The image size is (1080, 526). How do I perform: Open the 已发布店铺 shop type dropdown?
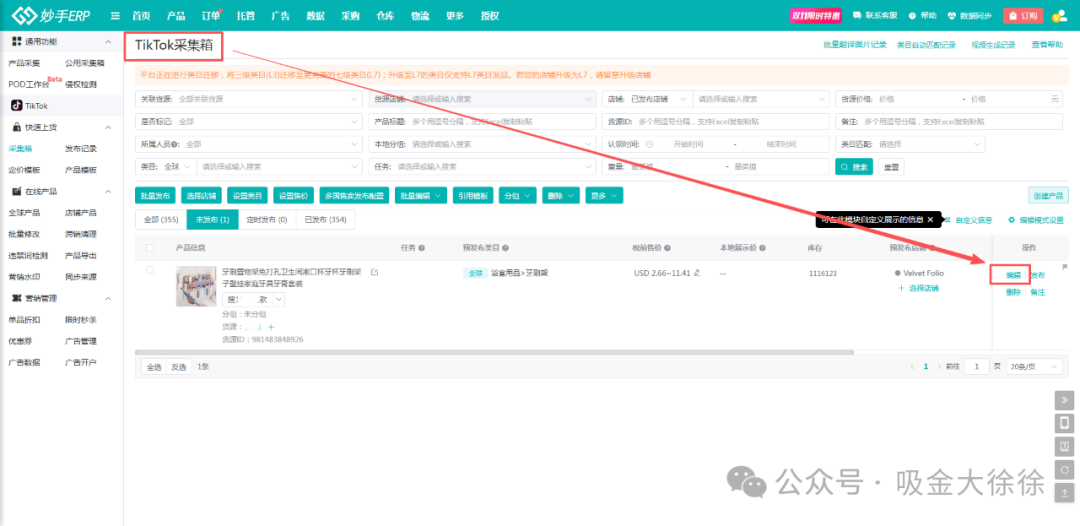click(x=659, y=99)
